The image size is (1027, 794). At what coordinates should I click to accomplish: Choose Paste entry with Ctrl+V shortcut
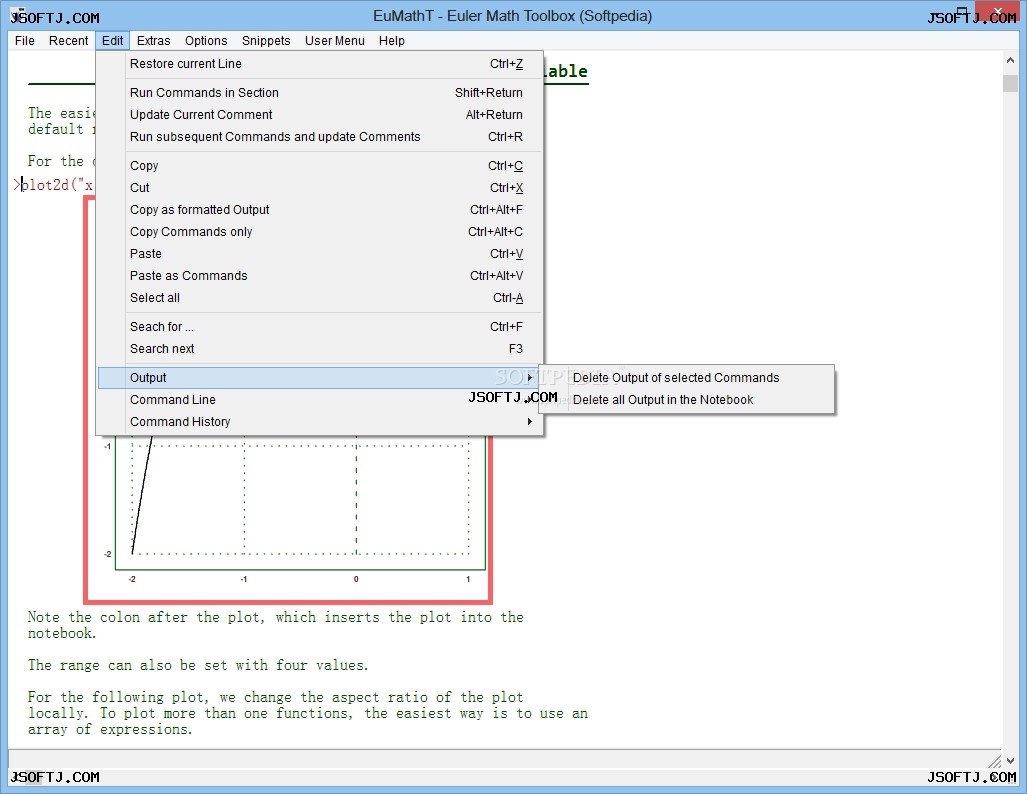coord(320,254)
